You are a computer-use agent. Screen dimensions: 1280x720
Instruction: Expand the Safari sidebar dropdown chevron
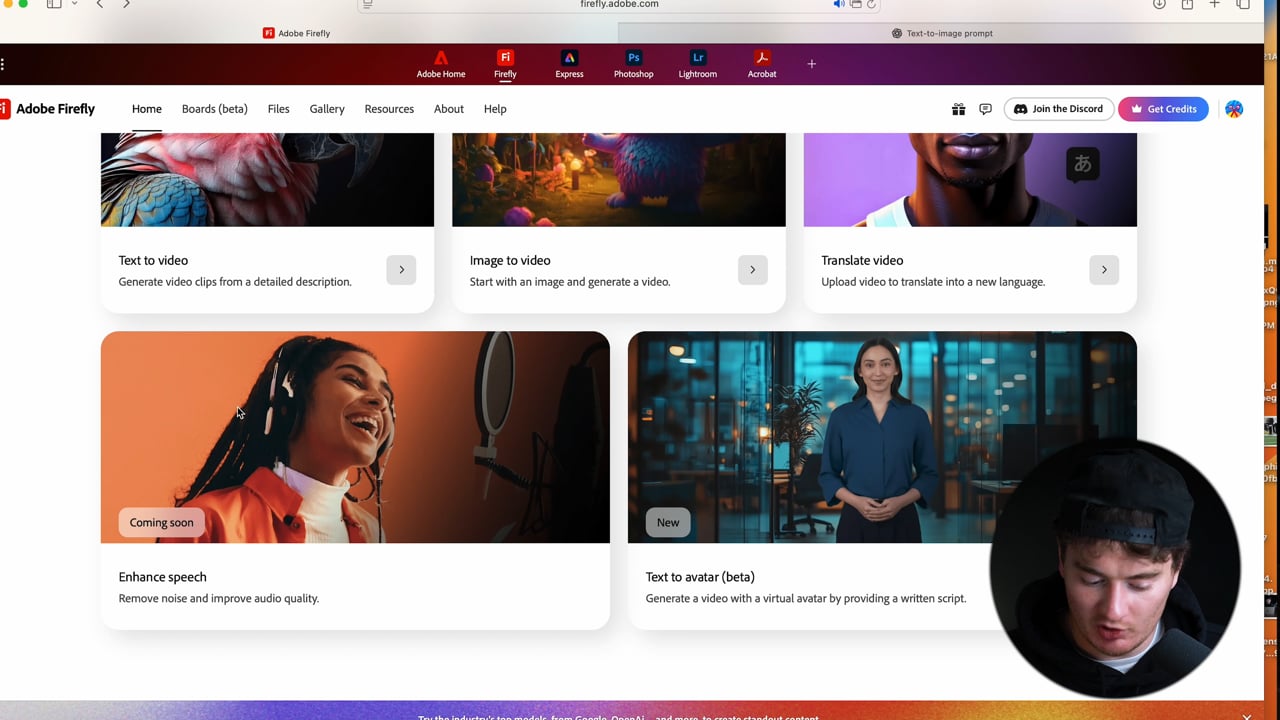[74, 5]
